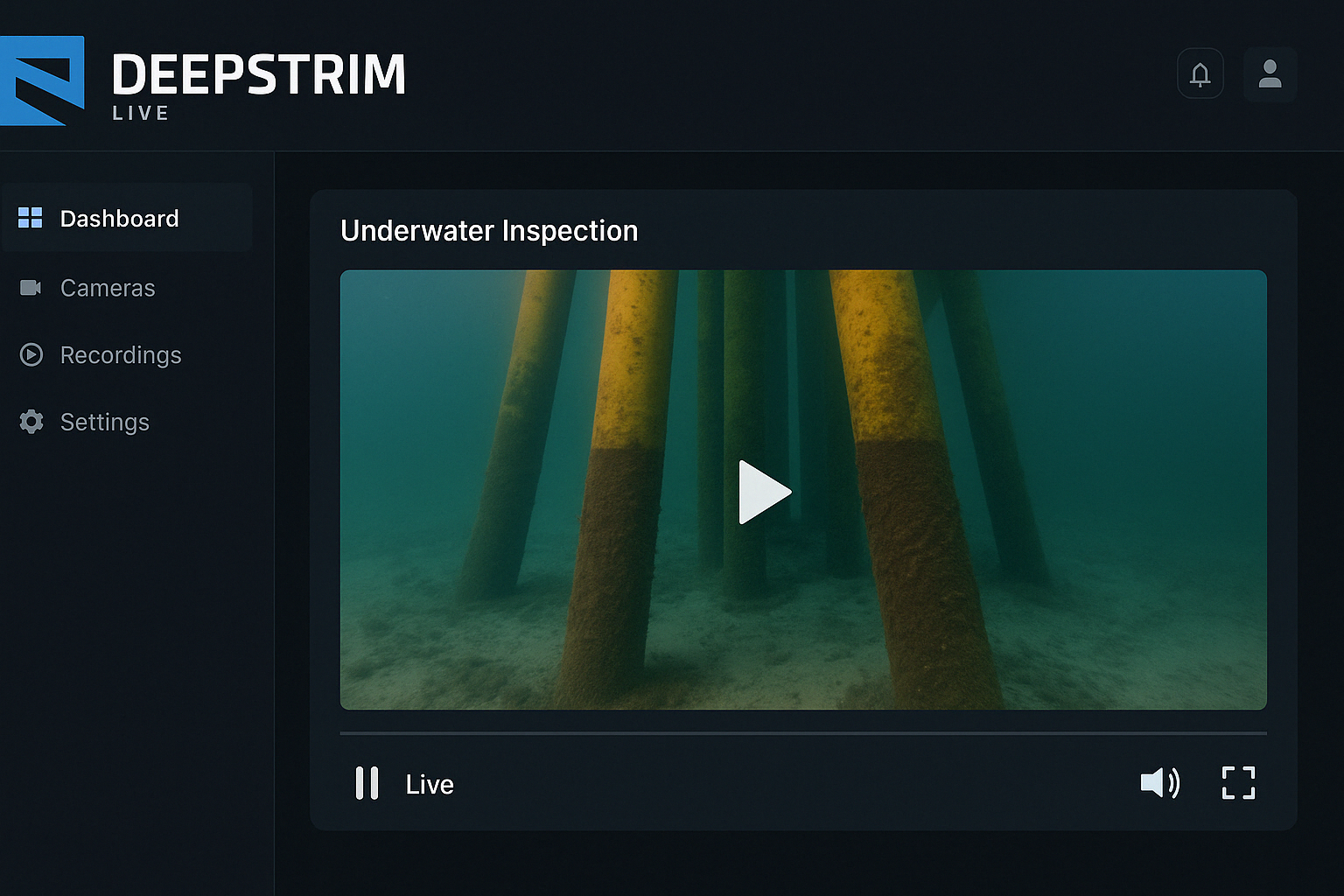Click the video progress bar
1344x896 pixels.
[802, 732]
